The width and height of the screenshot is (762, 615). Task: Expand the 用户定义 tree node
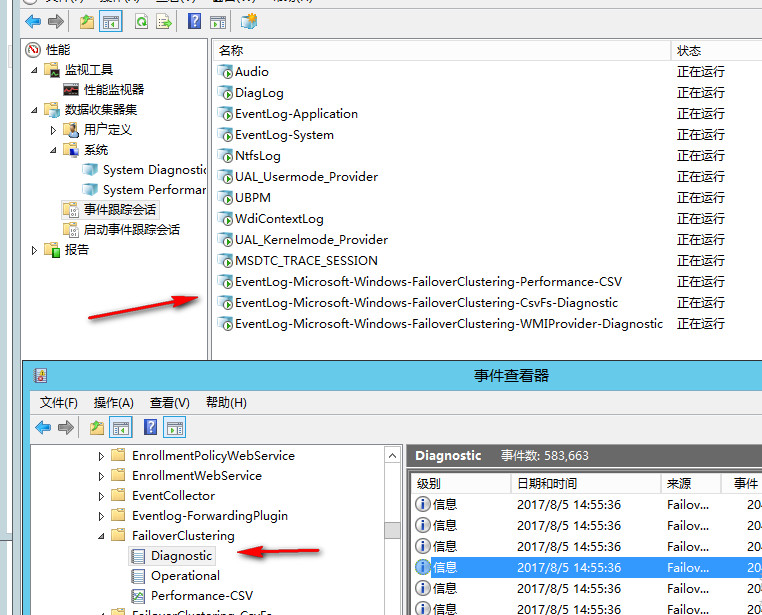click(x=53, y=130)
